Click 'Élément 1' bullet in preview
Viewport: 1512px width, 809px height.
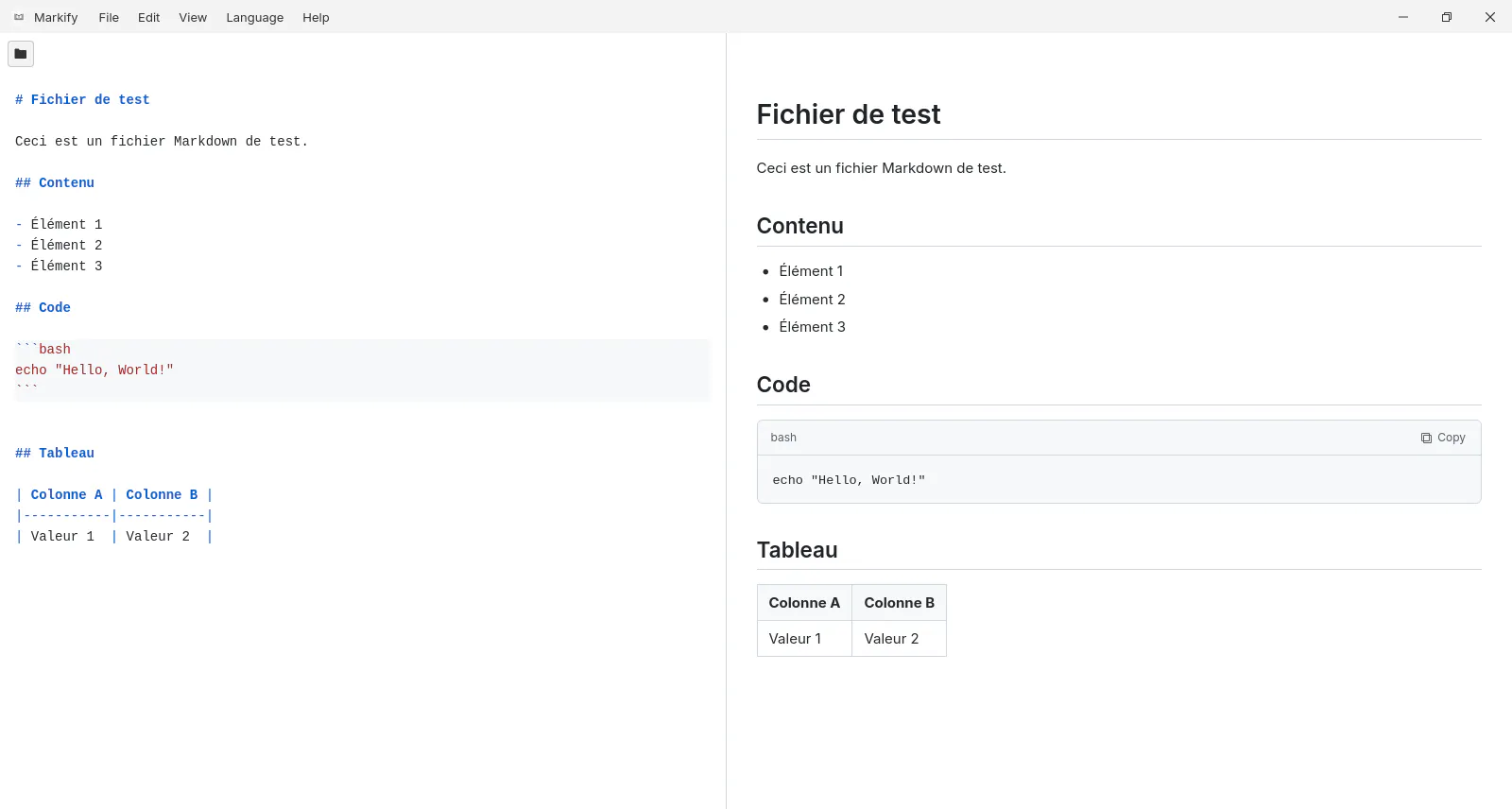[x=811, y=271]
